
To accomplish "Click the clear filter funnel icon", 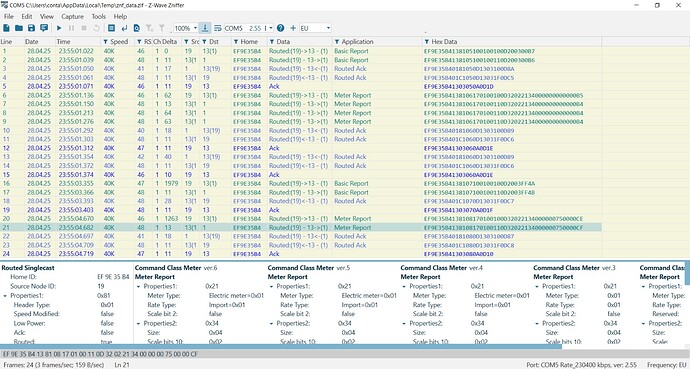I will 150,28.
